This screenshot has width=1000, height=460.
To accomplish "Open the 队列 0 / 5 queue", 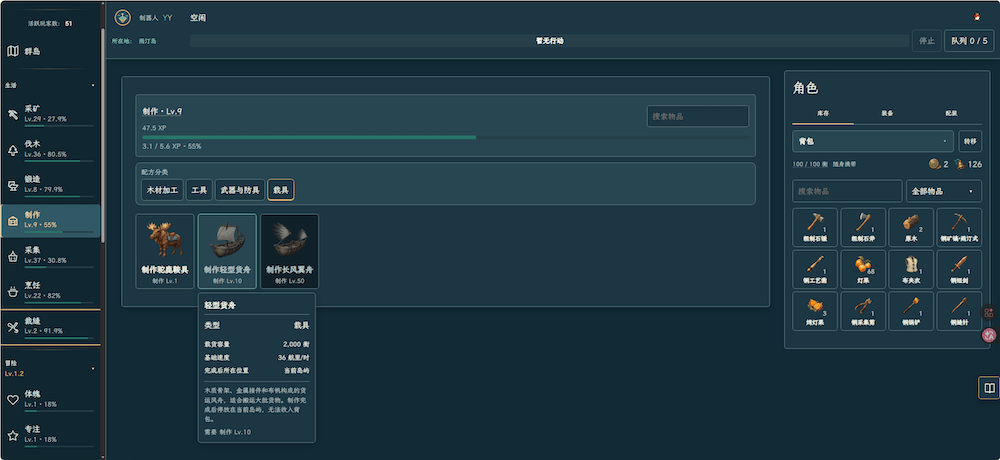I will [x=969, y=41].
